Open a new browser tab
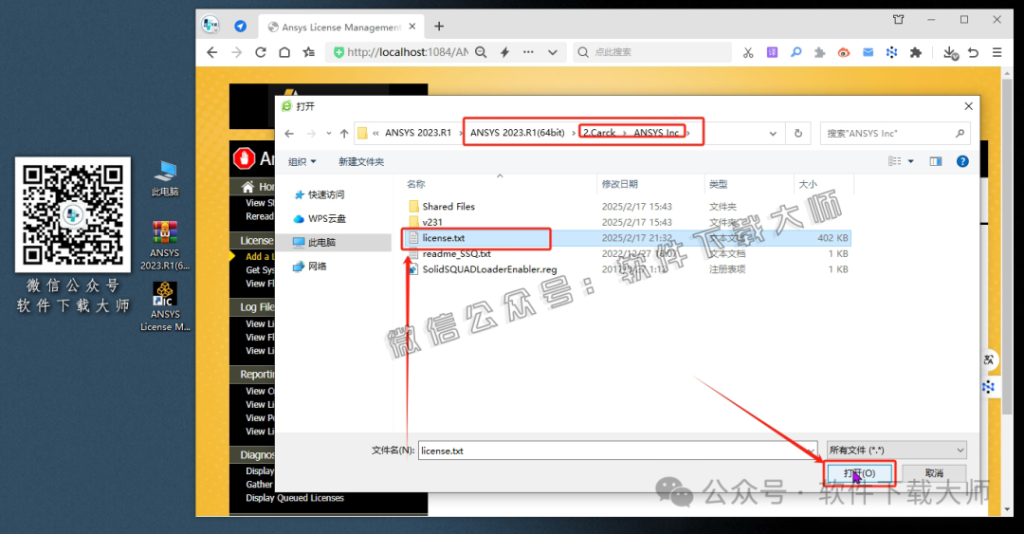The height and width of the screenshot is (534, 1024). tap(439, 26)
